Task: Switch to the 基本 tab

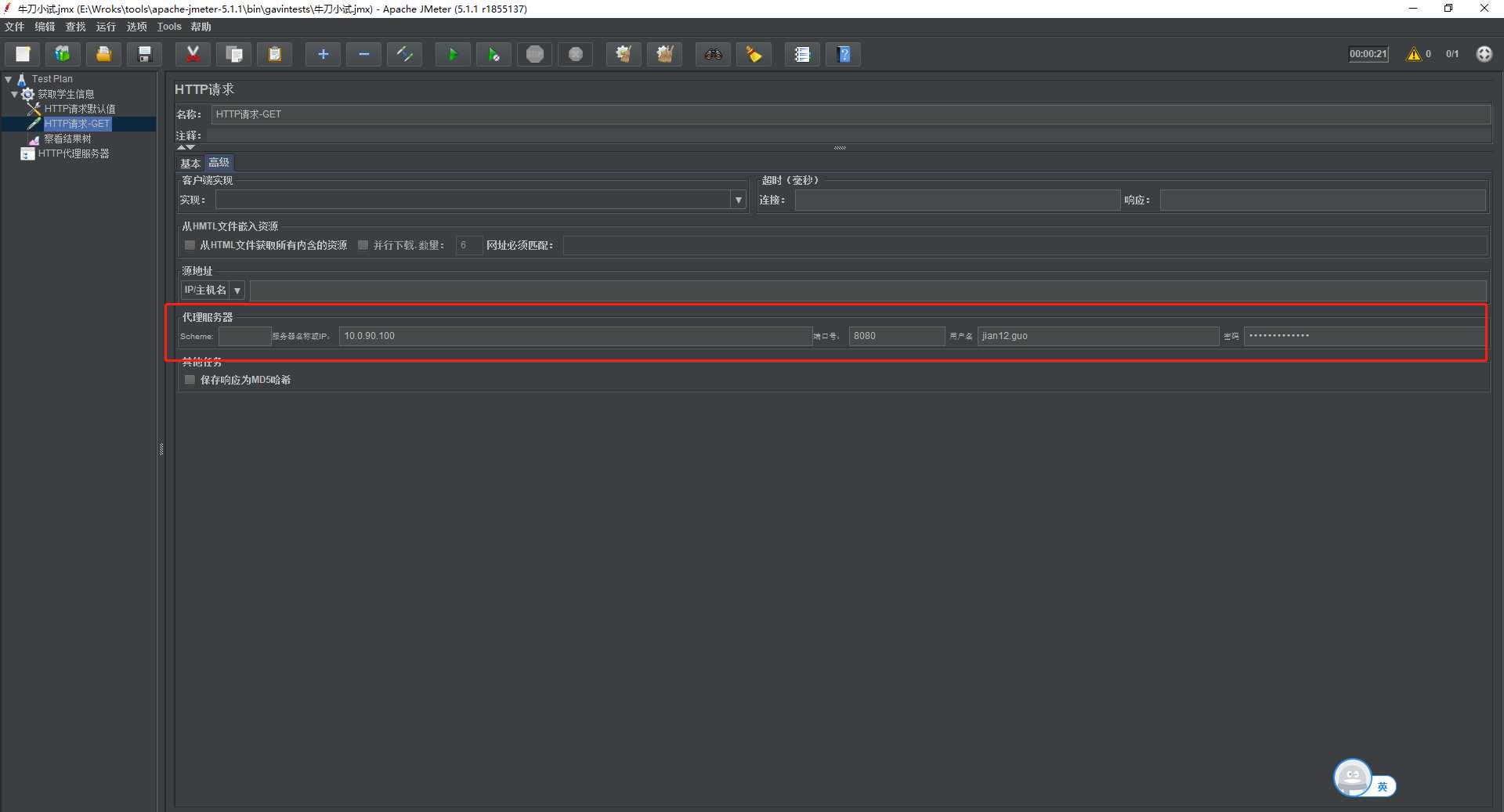Action: 190,163
